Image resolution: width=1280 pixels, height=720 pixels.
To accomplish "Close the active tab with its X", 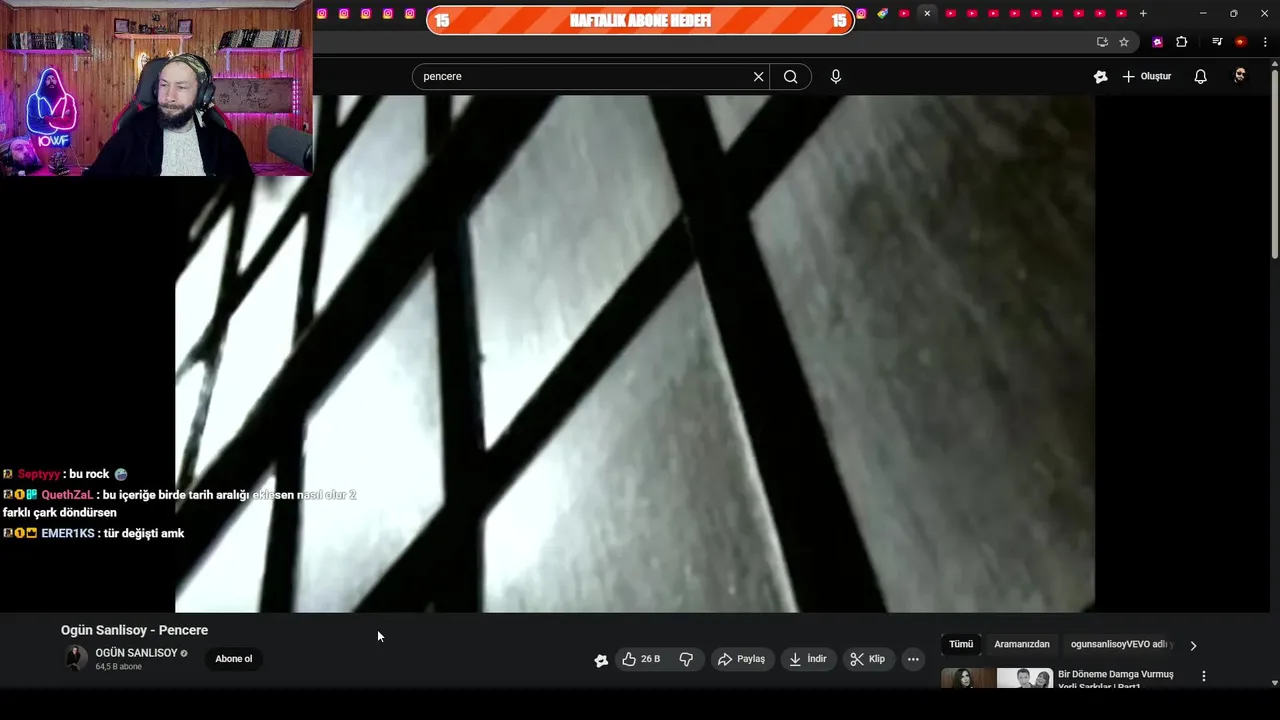I will coord(927,13).
